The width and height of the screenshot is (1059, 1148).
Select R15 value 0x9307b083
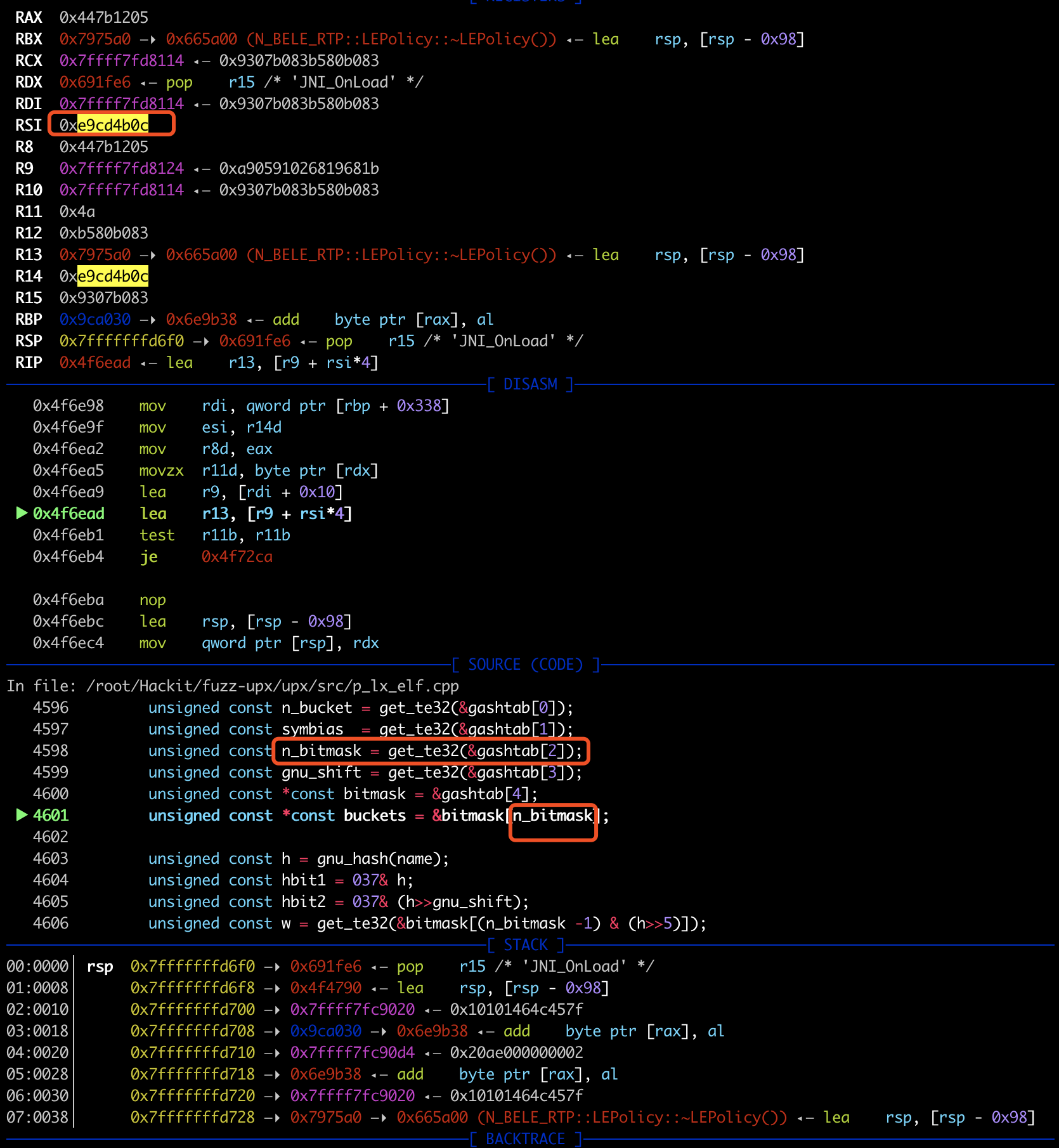point(104,298)
